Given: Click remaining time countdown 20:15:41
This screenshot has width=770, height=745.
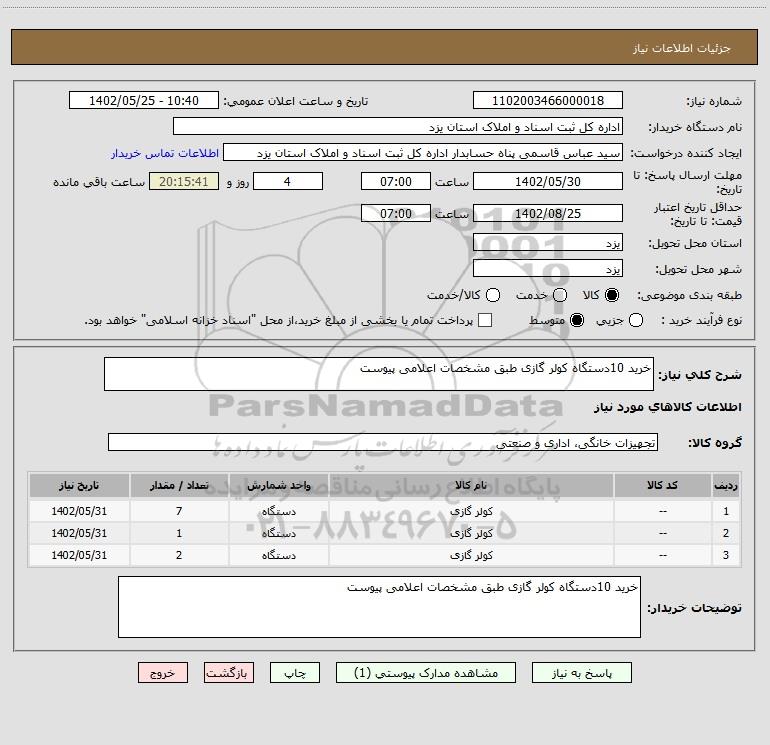Looking at the screenshot, I should (x=184, y=181).
